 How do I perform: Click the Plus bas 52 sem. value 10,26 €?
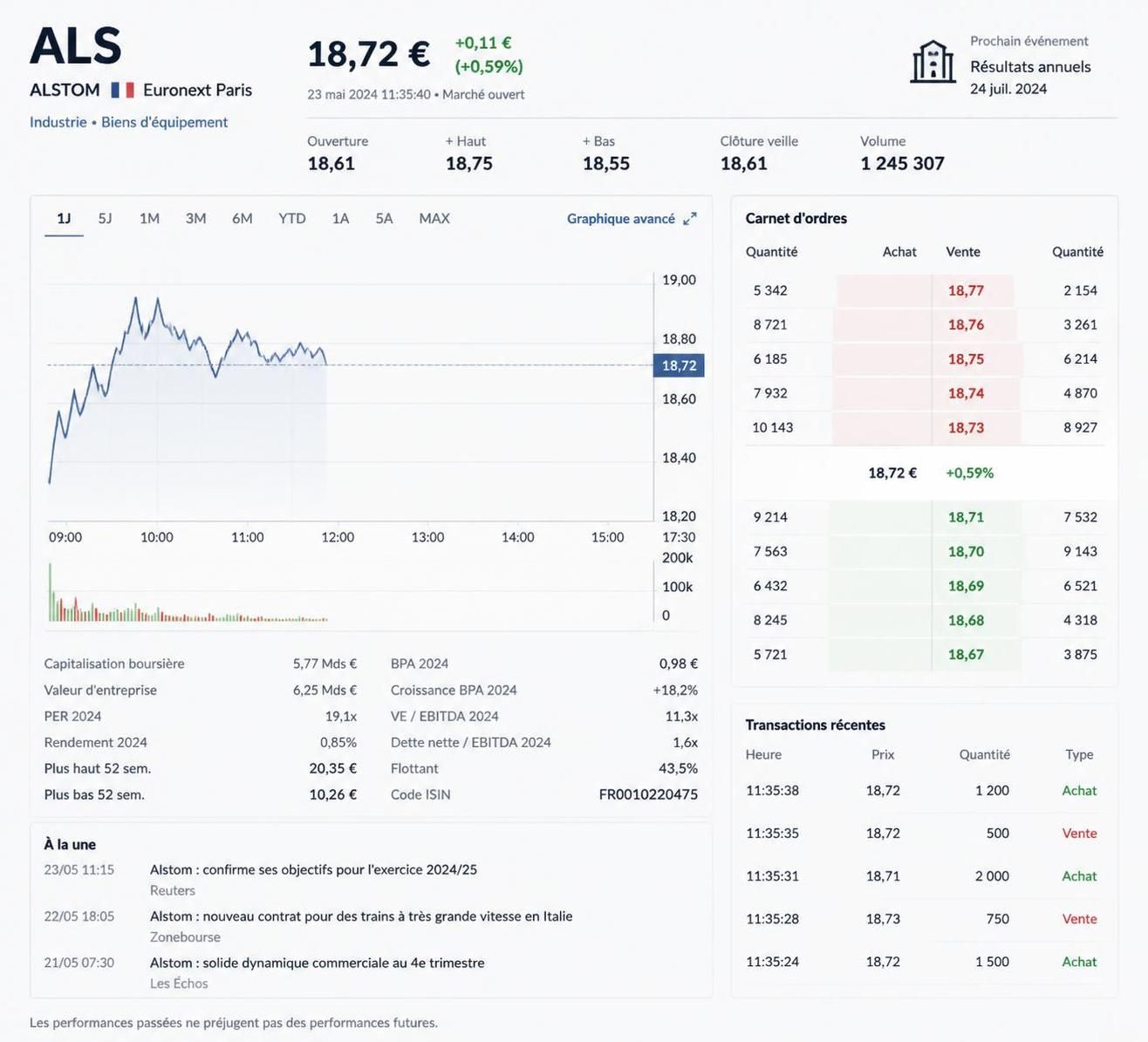[x=332, y=794]
